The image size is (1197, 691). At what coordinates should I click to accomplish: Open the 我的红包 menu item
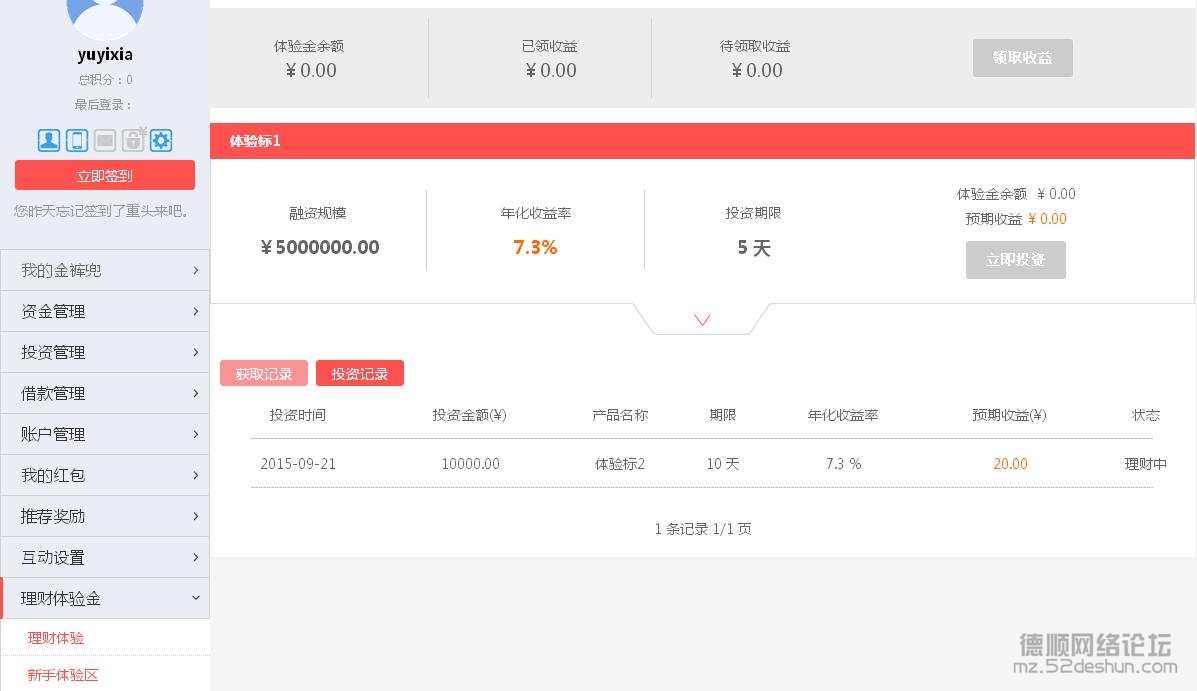(105, 475)
